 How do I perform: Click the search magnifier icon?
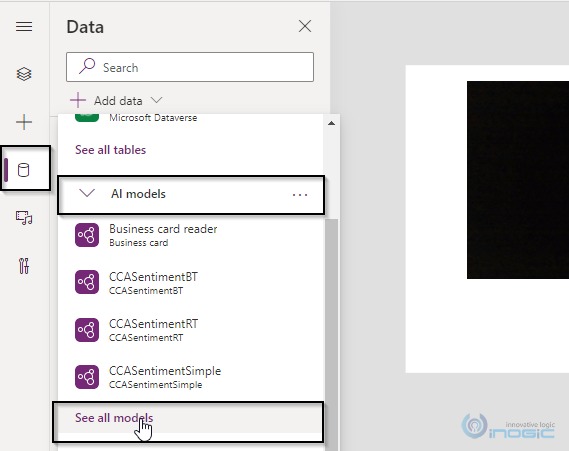(87, 66)
